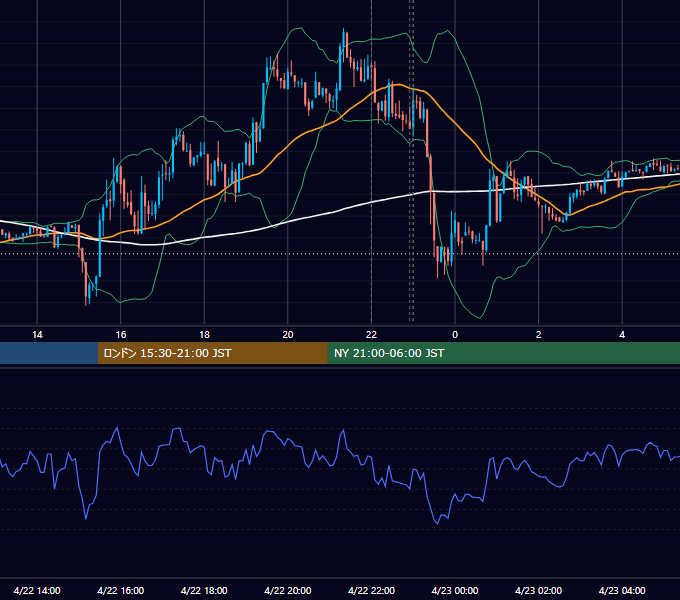
Task: Click the 4/22 16:00 time label
Action: coord(121,590)
